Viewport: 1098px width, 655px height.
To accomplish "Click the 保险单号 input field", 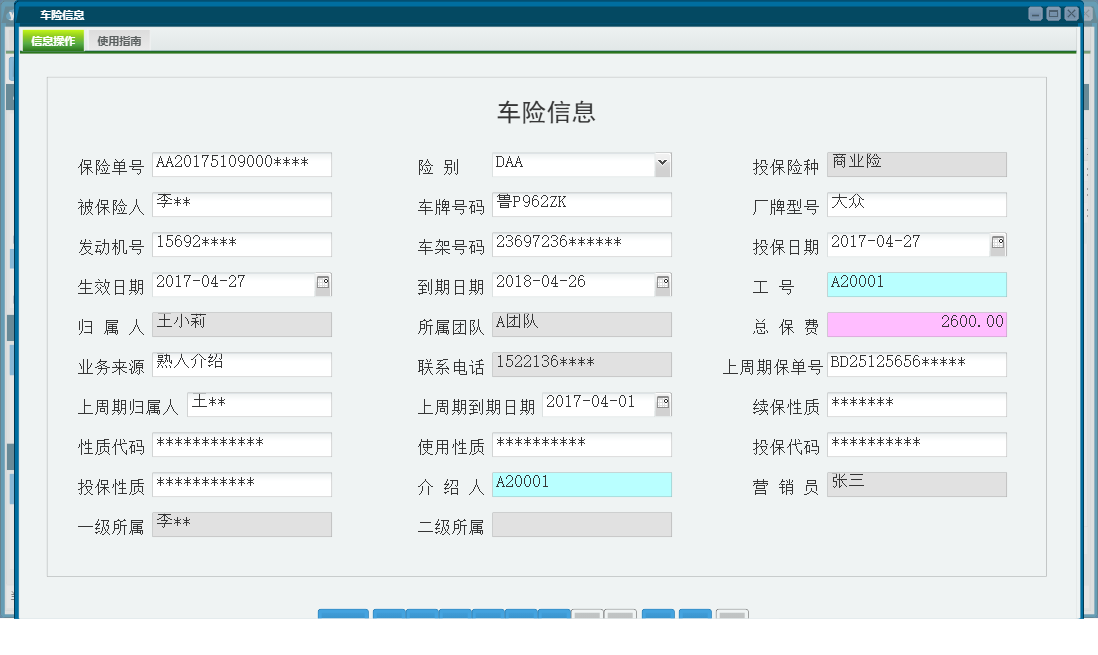I will [242, 164].
